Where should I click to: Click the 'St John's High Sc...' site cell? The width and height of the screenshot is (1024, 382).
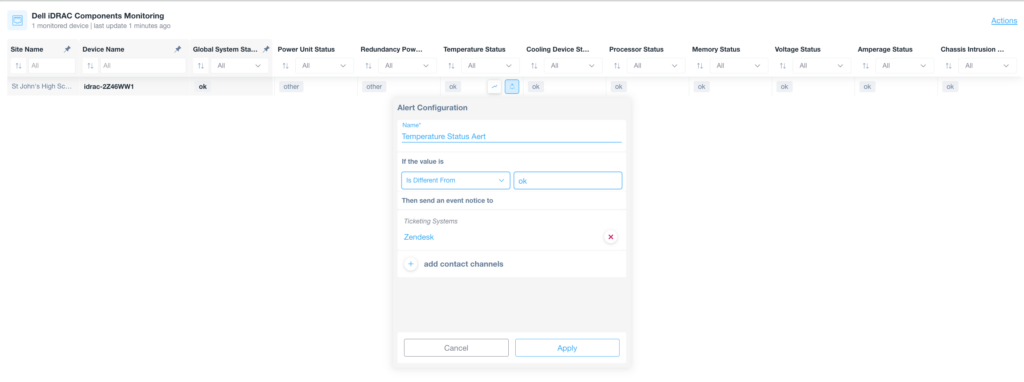(x=42, y=86)
